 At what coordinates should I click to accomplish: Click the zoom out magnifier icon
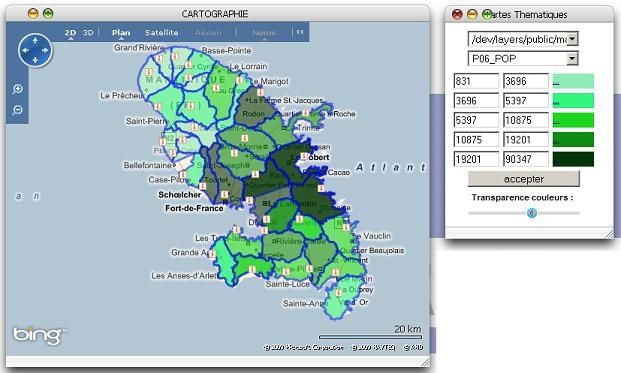(x=17, y=110)
